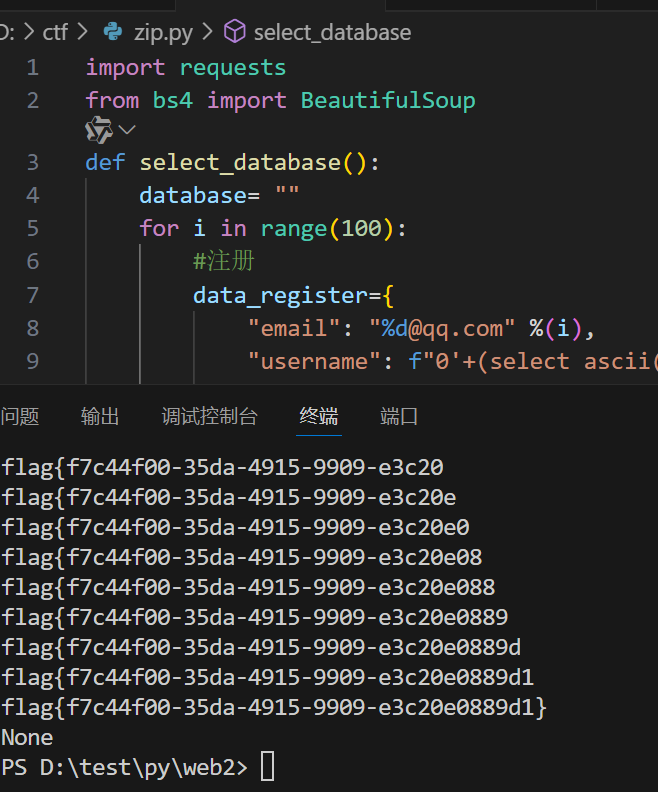Screen dimensions: 658x792
Task: Click the terminal line ending in e3c20e0889d
Action: click(x=261, y=648)
